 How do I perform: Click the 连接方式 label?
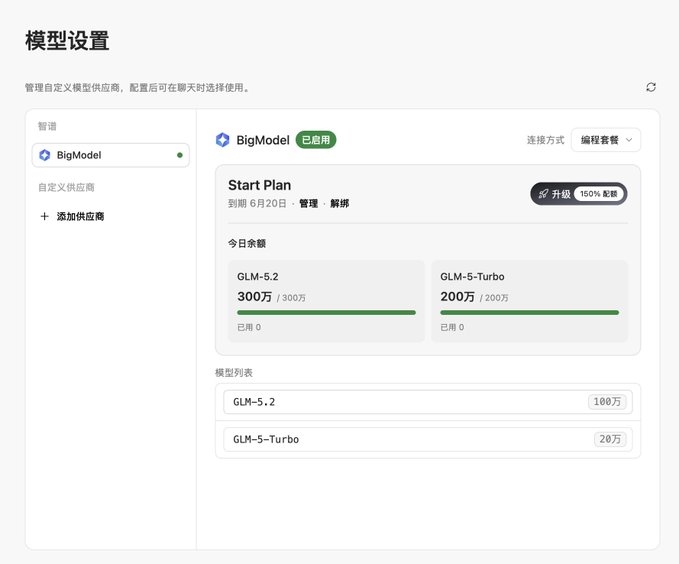click(546, 140)
